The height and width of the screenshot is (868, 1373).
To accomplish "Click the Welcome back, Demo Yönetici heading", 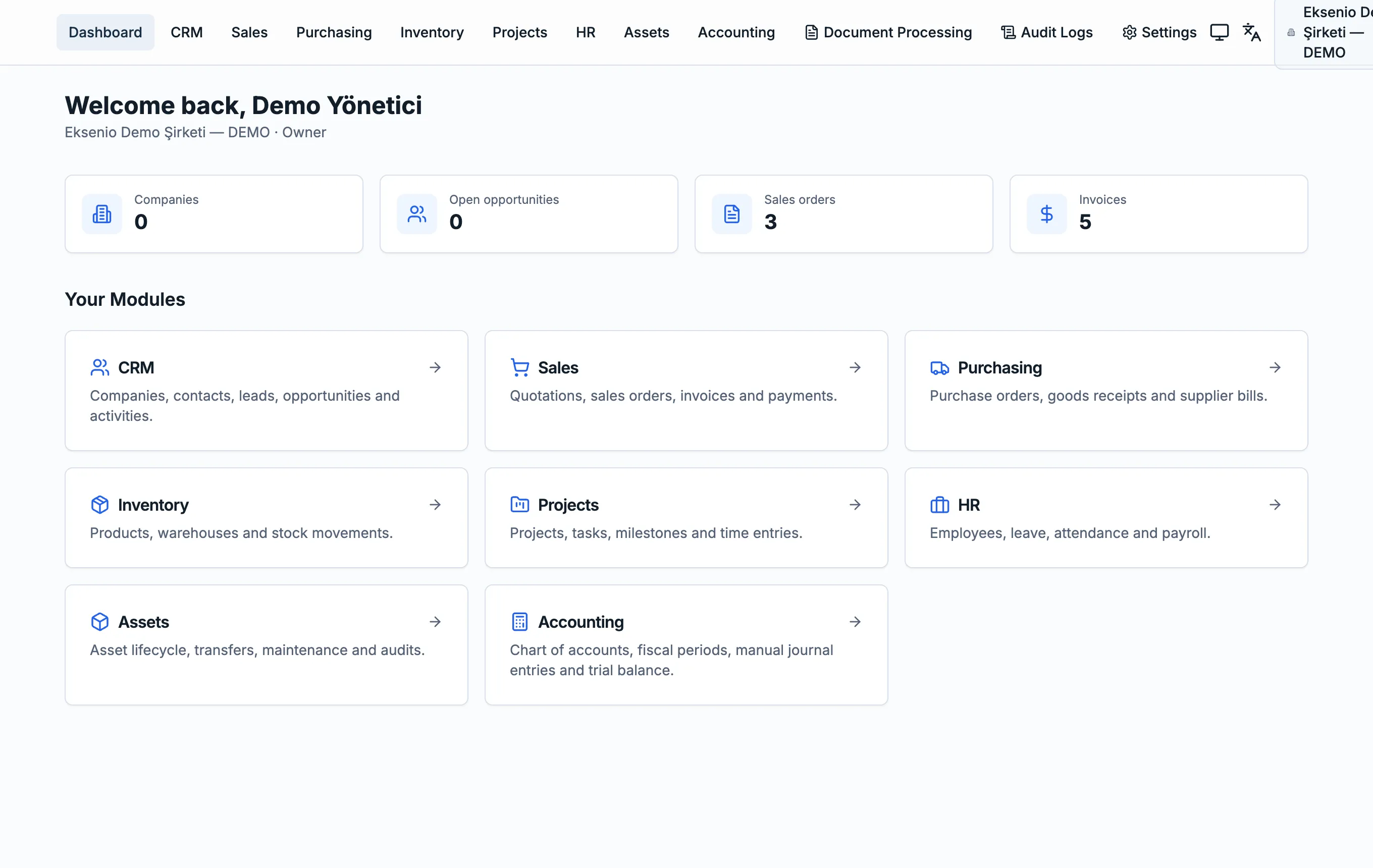I will click(x=243, y=105).
